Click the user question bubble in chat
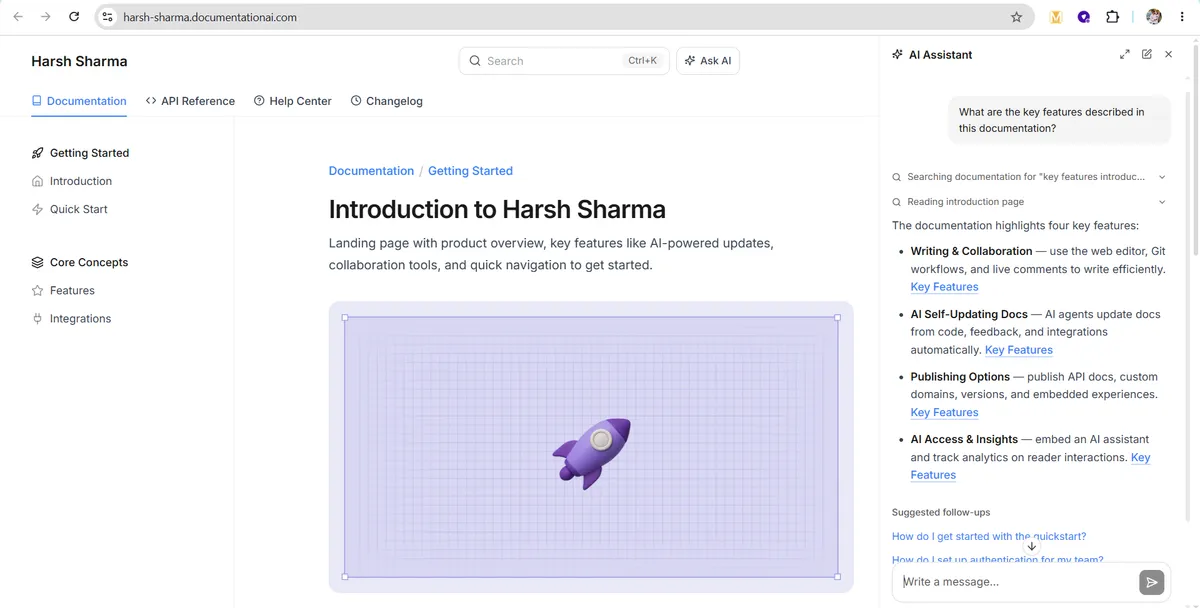Viewport: 1200px width, 608px height. point(1058,120)
